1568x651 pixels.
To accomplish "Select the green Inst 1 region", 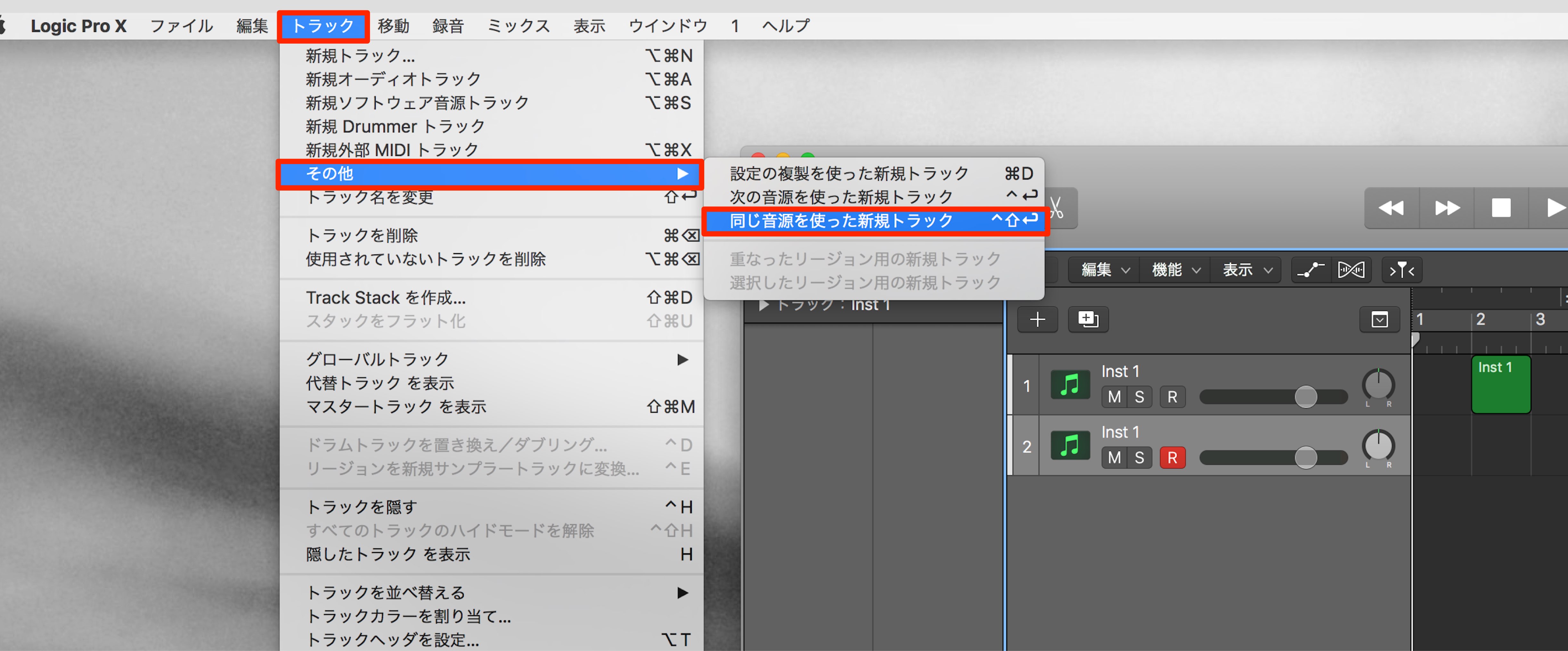I will click(1500, 385).
